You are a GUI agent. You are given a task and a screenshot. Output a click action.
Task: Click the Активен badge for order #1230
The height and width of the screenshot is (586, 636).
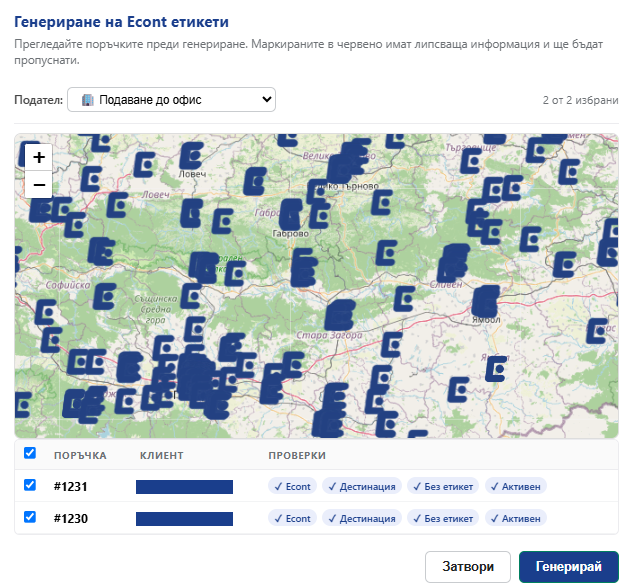[x=516, y=518]
